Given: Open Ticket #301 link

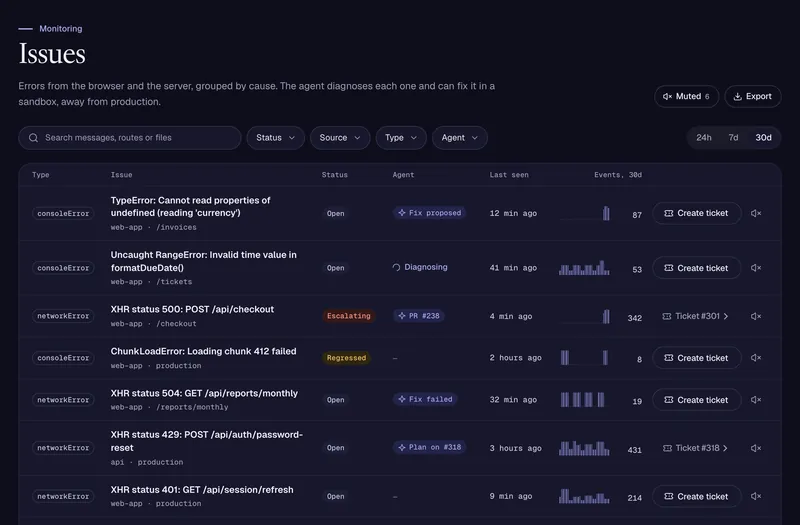Looking at the screenshot, I should (695, 316).
